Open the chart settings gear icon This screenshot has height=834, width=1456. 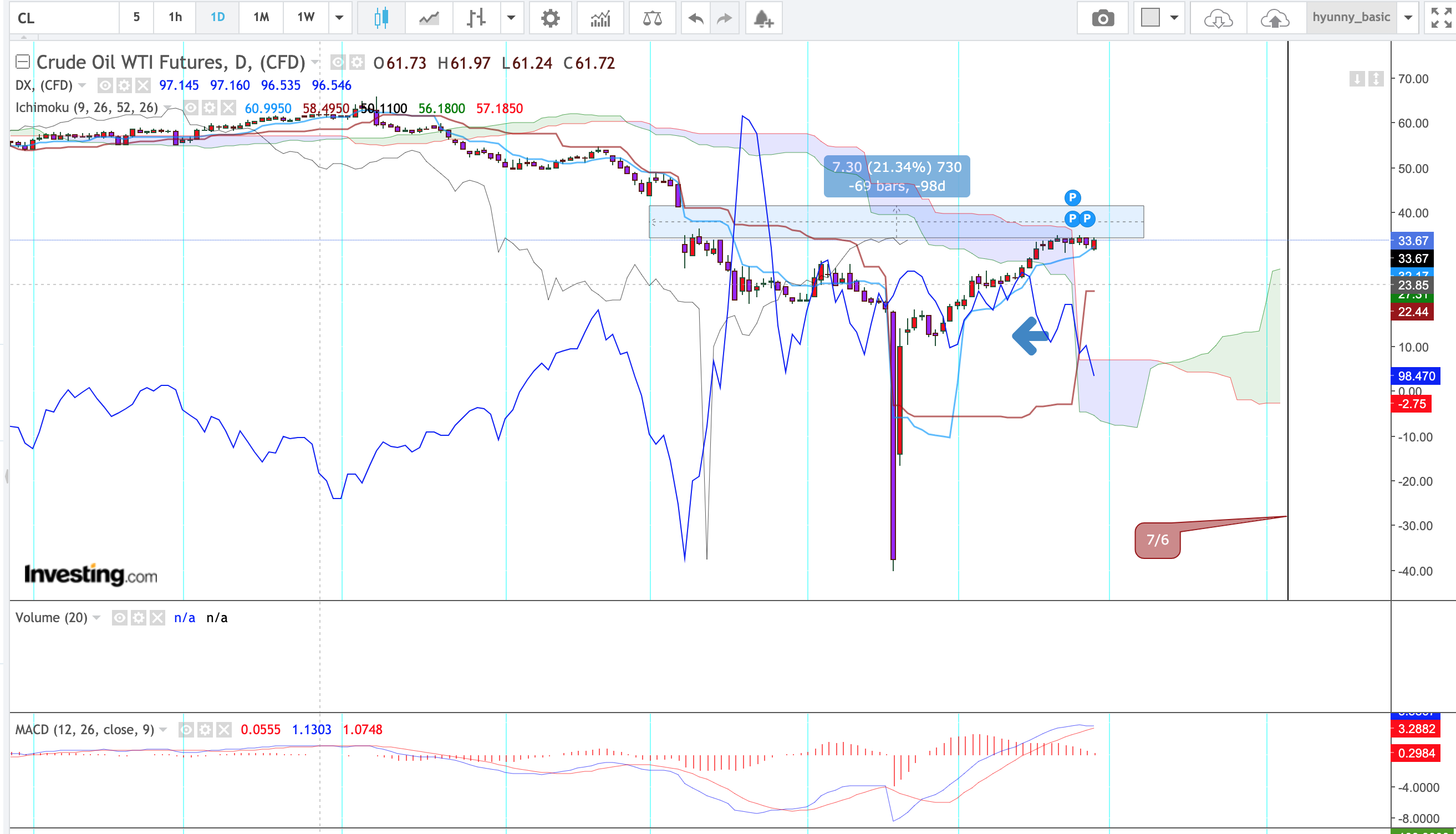(x=549, y=18)
